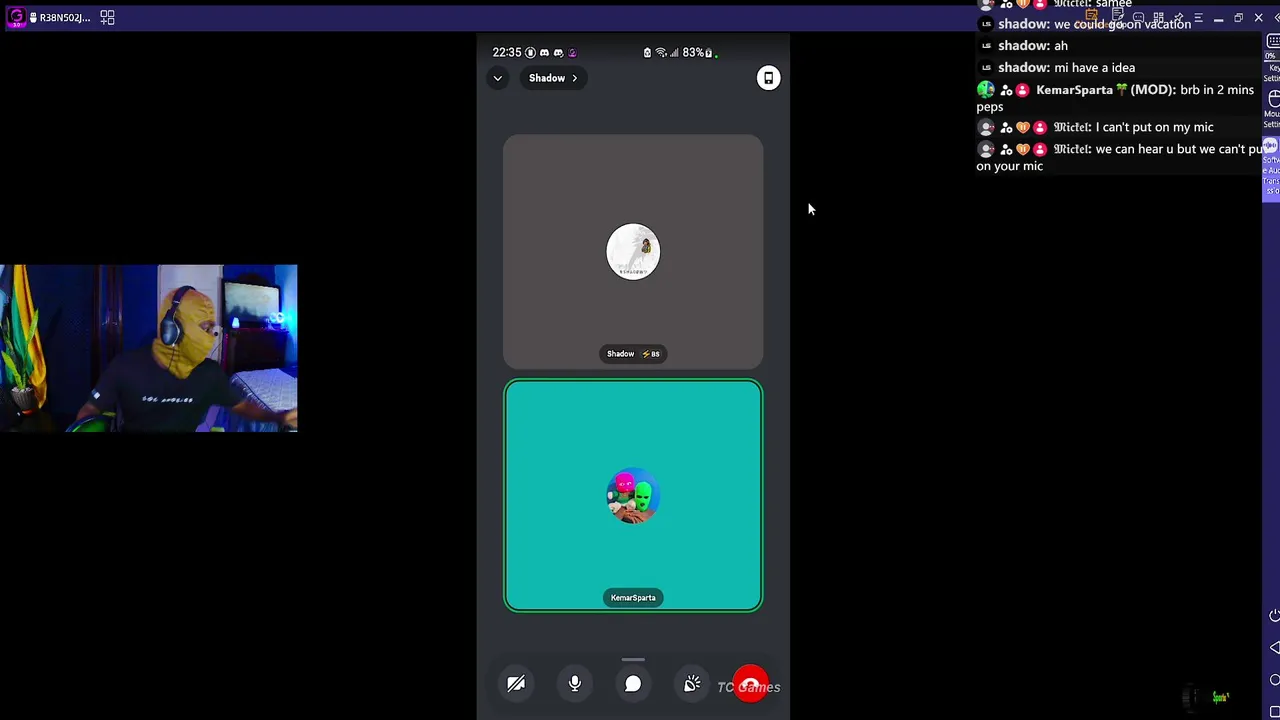Open the grid icon beside the device name

107,17
